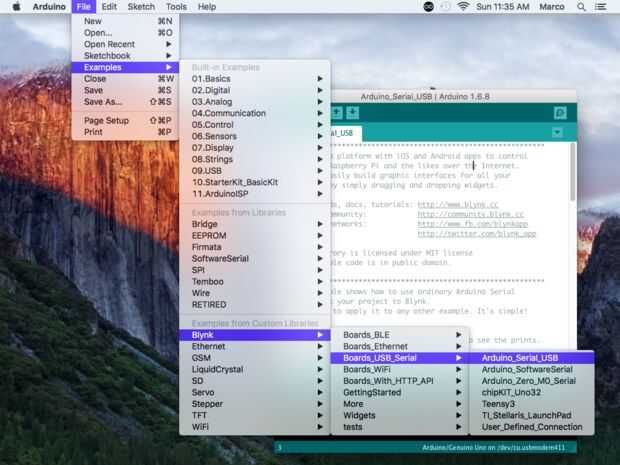This screenshot has height=465, width=620.
Task: Expand the 06.Sensors examples submenu
Action: click(255, 136)
